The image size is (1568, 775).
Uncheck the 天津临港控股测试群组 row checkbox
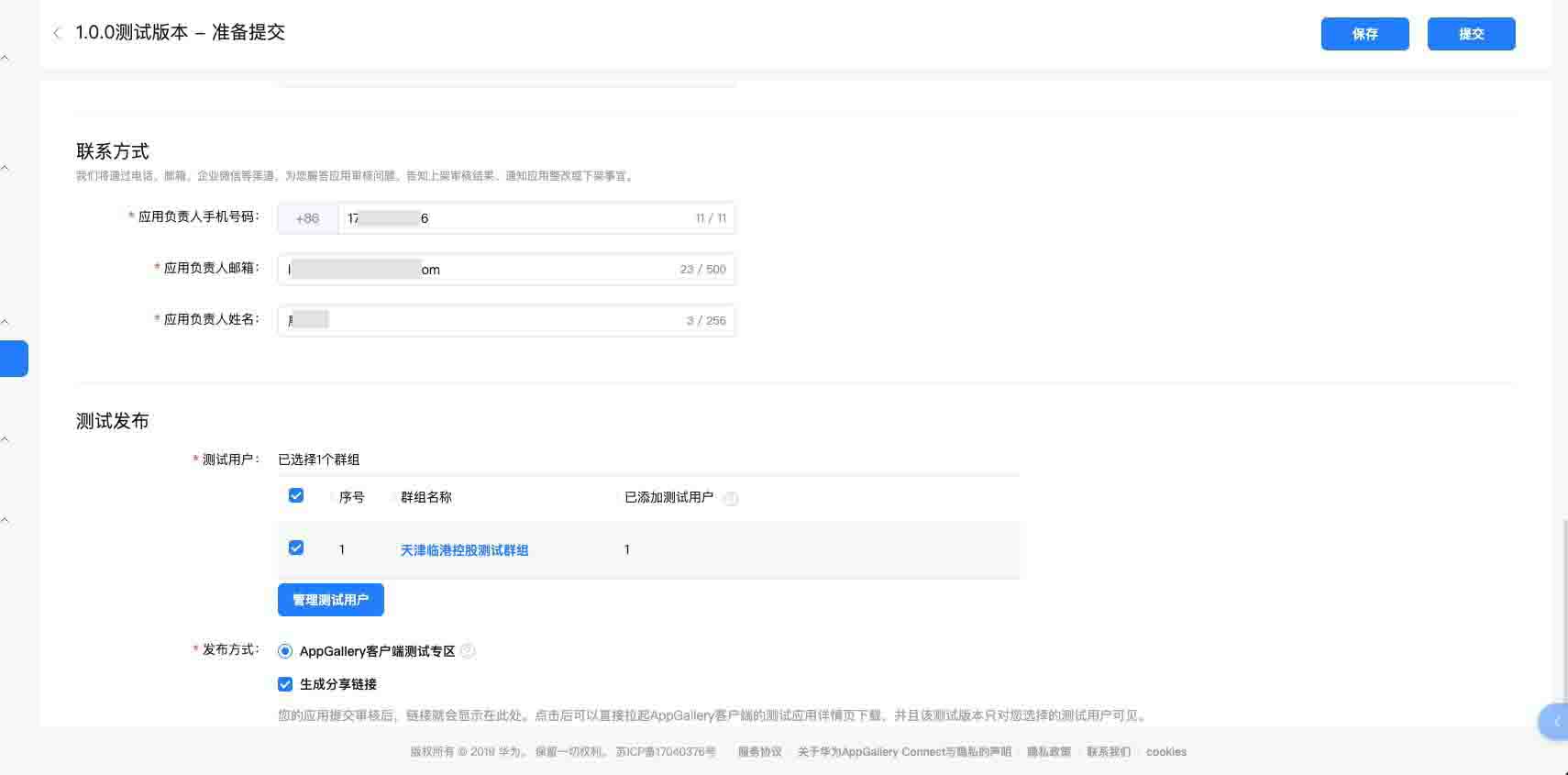tap(296, 548)
